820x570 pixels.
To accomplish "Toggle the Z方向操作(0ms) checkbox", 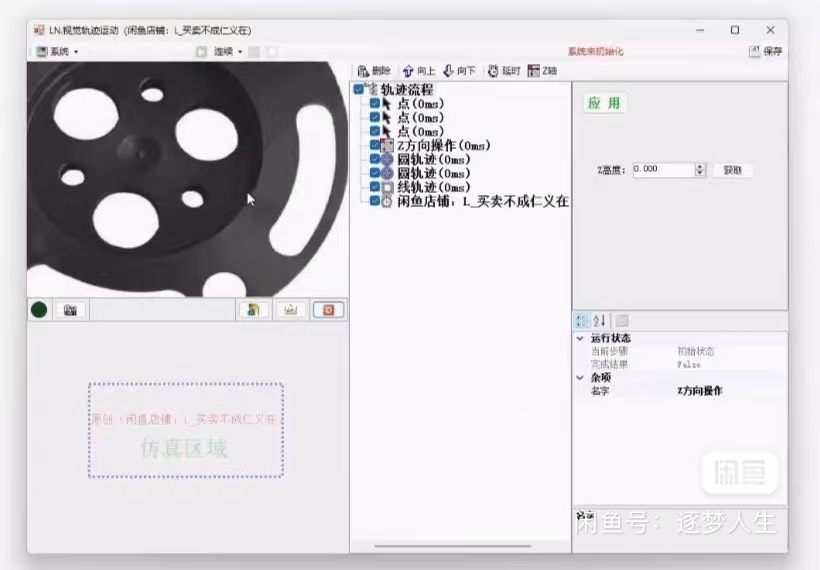I will click(x=375, y=145).
